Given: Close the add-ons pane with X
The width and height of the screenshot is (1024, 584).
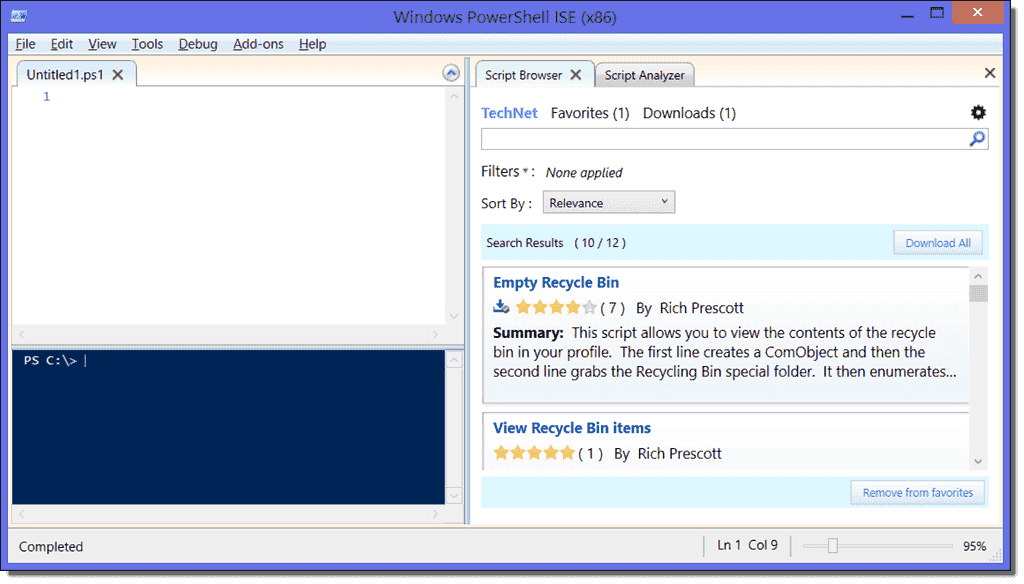Looking at the screenshot, I should pos(989,73).
